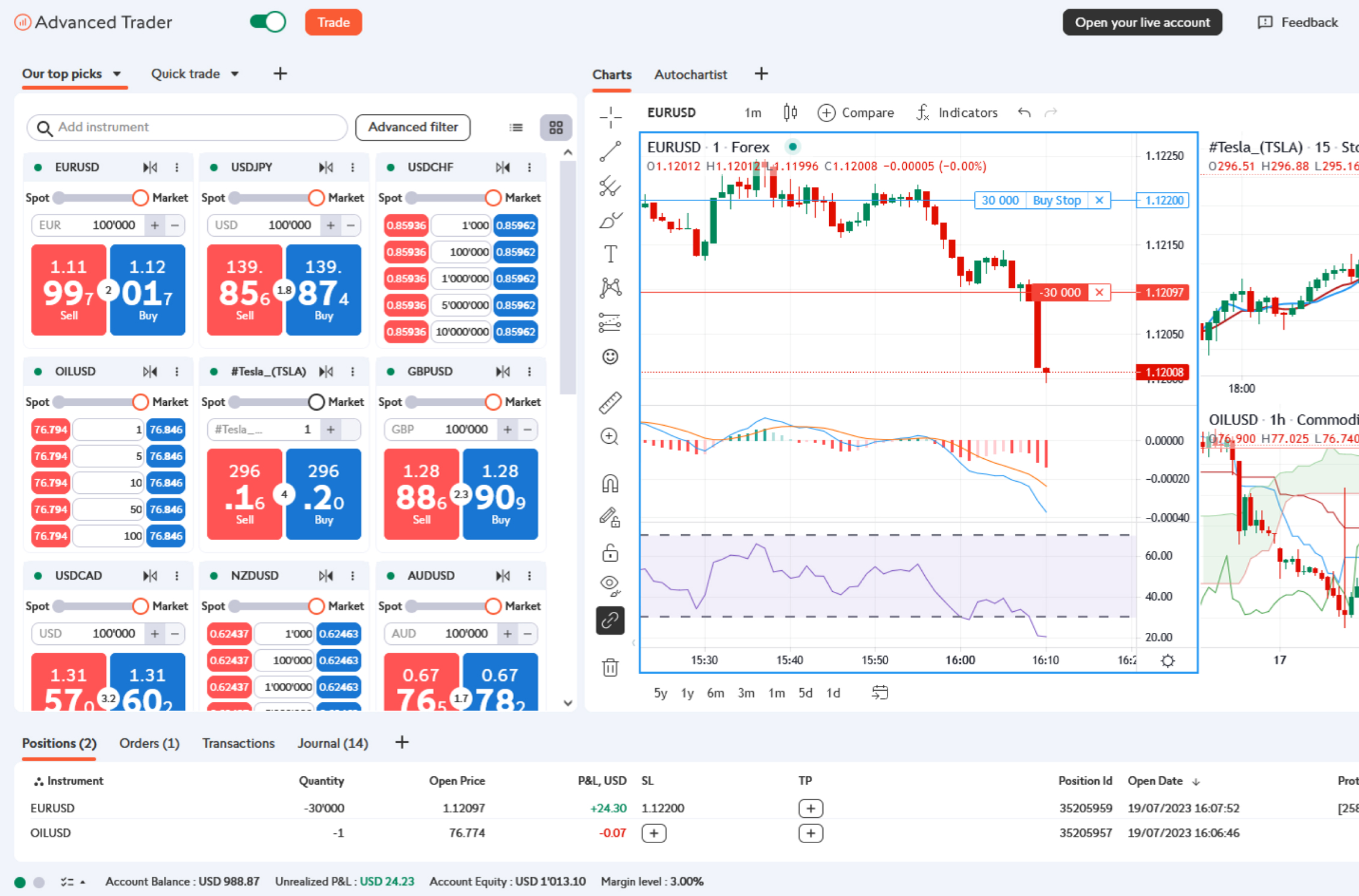1359x896 pixels.
Task: Switch instruments to list view
Action: pos(516,128)
